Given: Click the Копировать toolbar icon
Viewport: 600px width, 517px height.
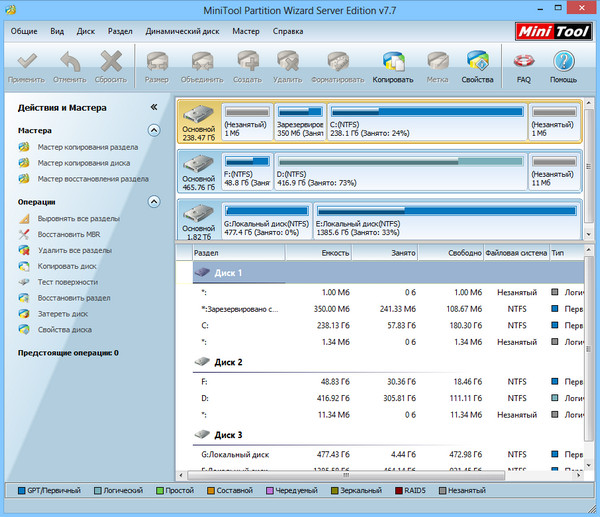Looking at the screenshot, I should (x=392, y=66).
